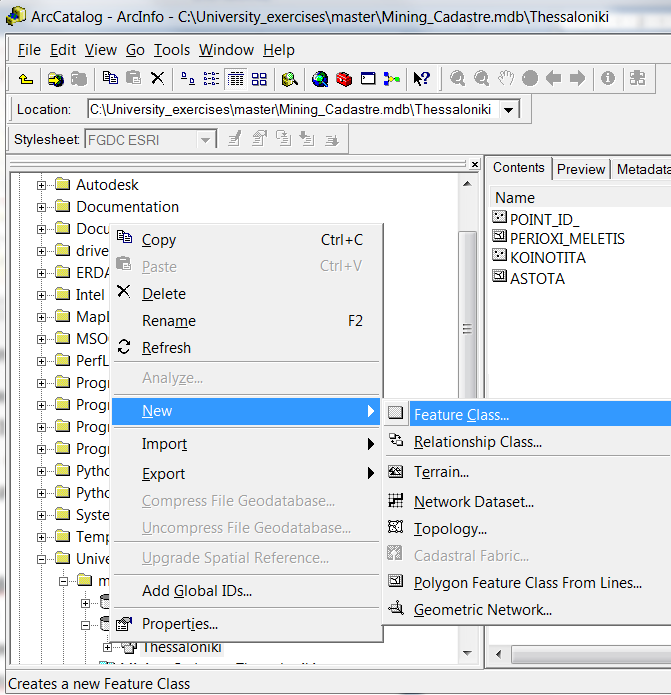The width and height of the screenshot is (671, 695).
Task: Click the Up One Level toolbar icon
Action: click(26, 79)
